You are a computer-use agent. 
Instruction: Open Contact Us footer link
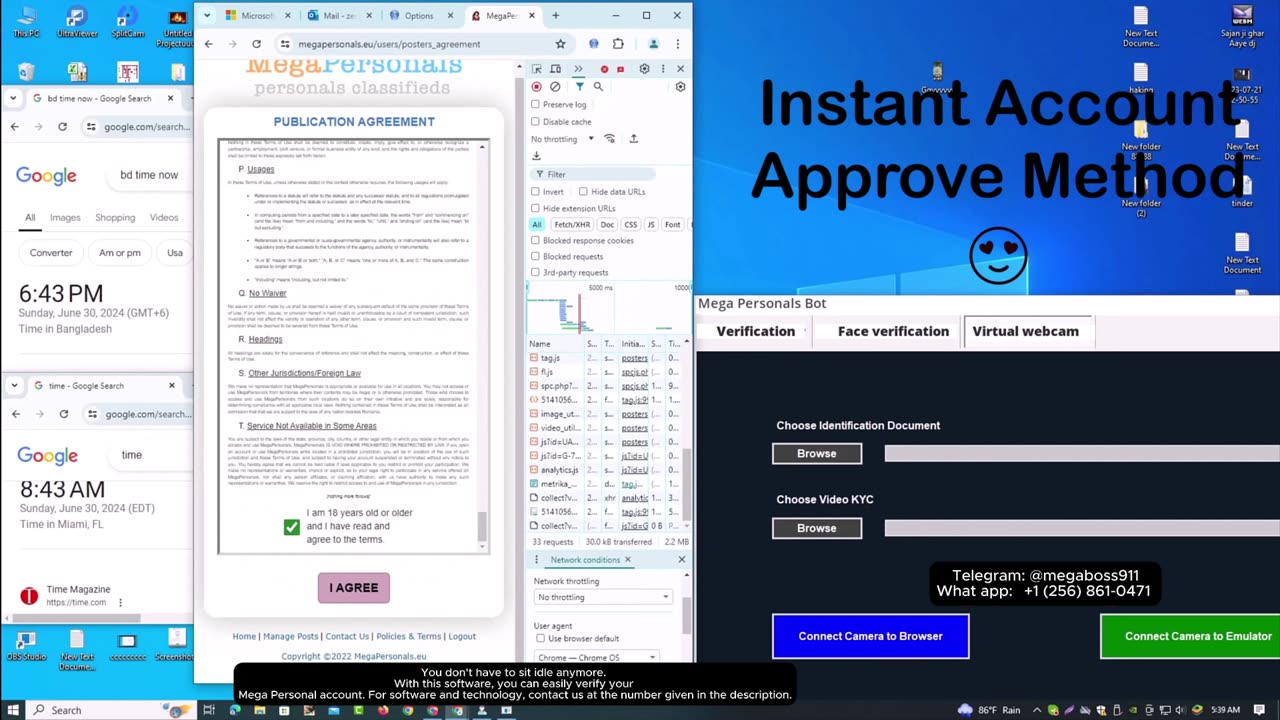click(x=347, y=636)
